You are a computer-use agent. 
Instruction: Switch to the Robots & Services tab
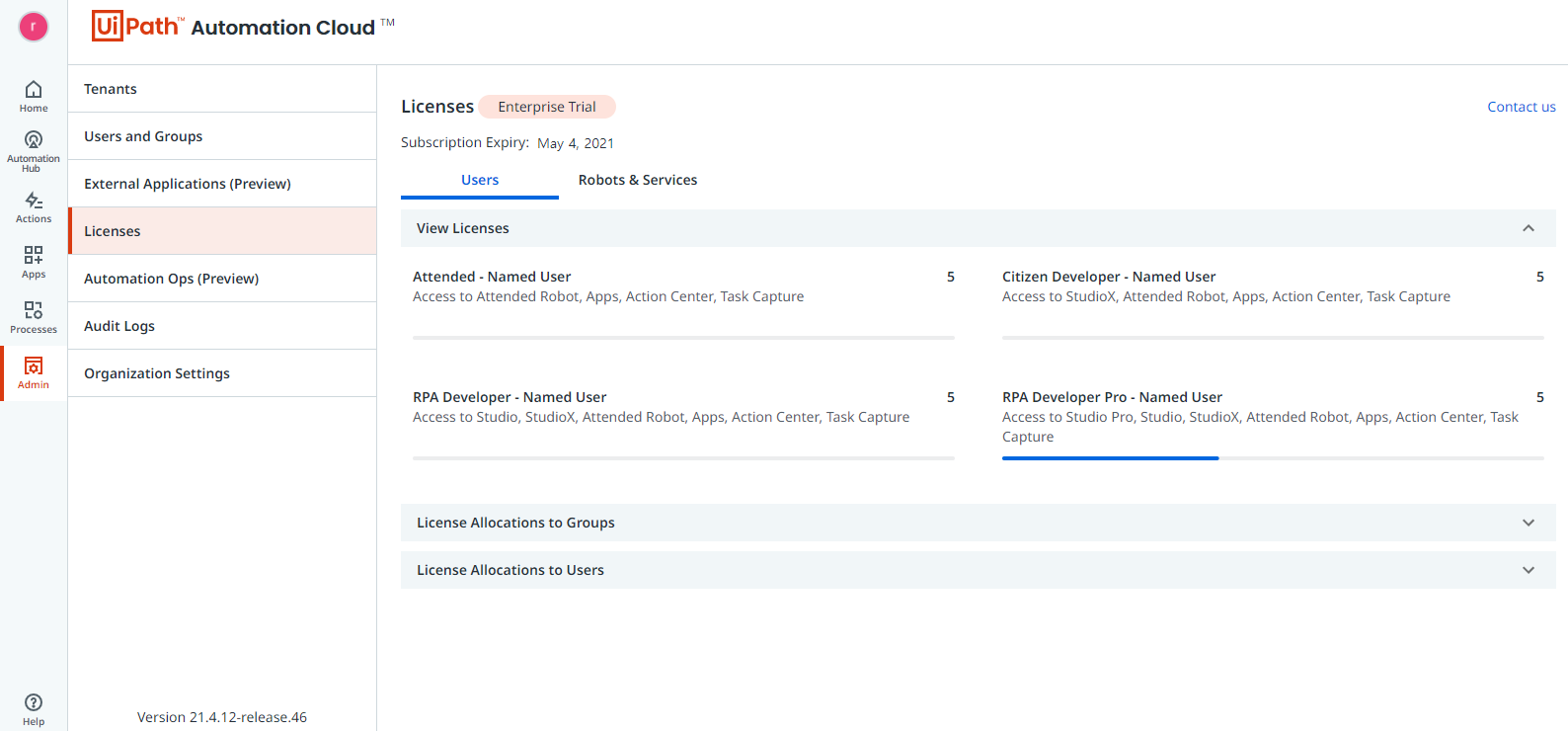638,180
